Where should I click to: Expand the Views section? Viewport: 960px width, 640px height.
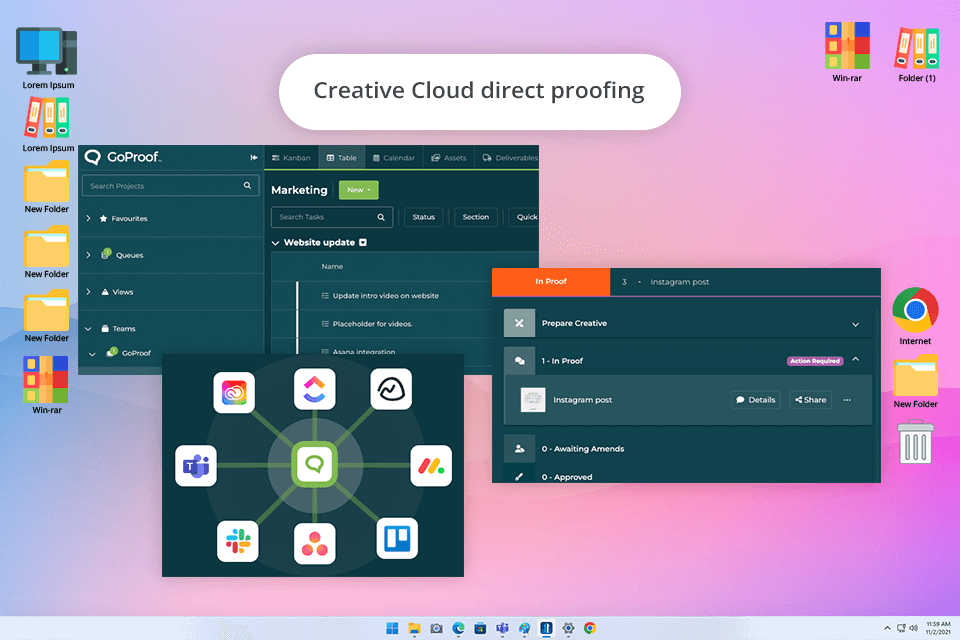[x=88, y=292]
